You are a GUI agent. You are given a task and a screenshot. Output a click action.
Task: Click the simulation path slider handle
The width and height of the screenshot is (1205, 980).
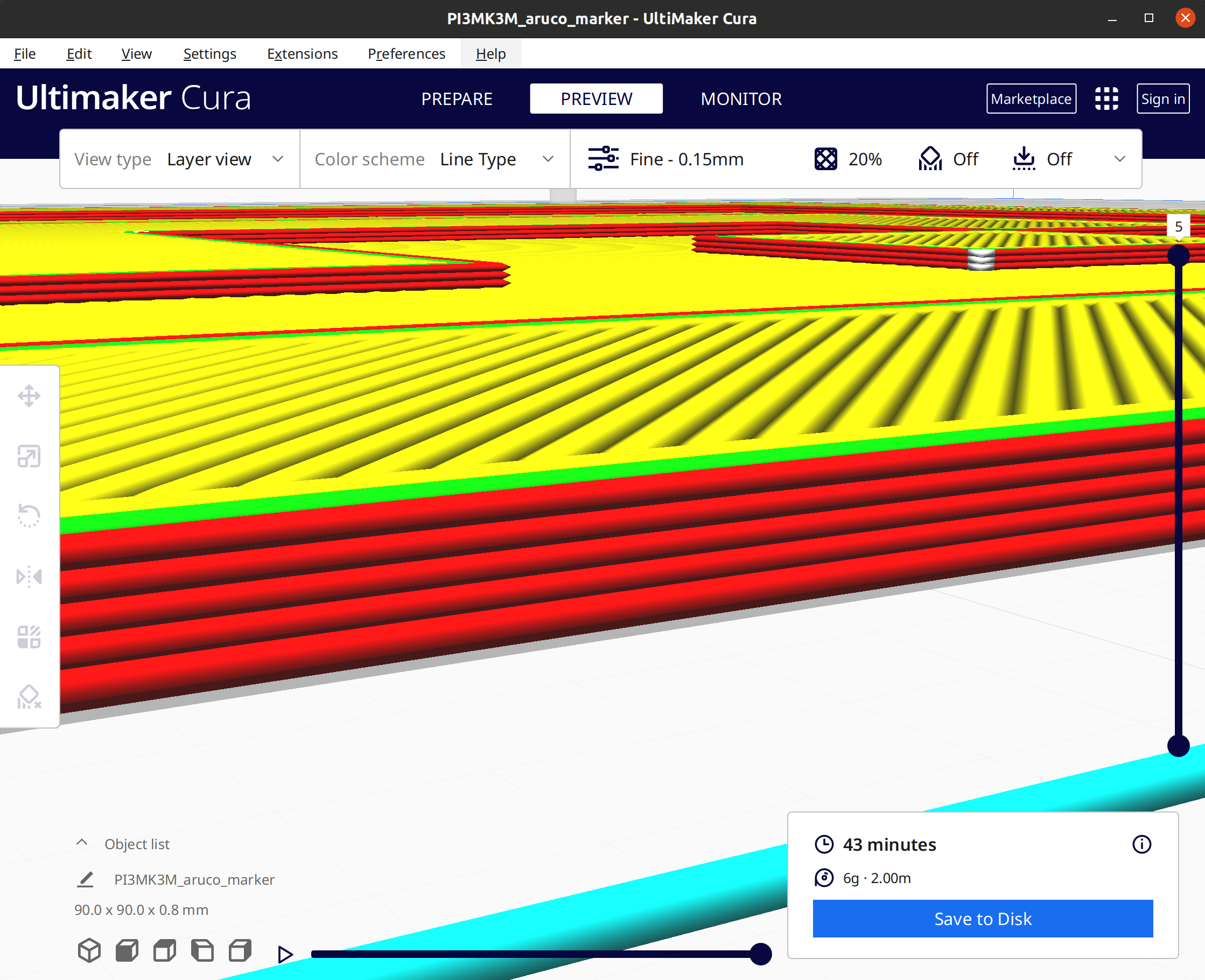761,954
